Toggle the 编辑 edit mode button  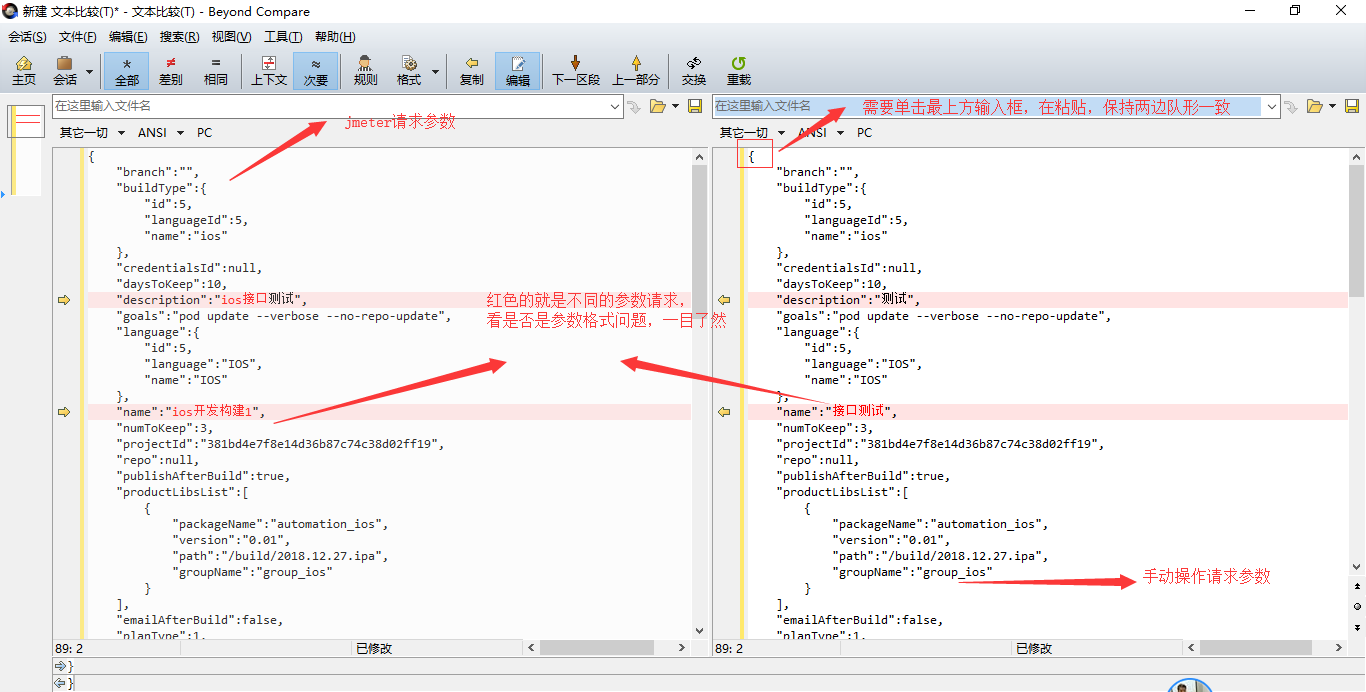click(518, 71)
